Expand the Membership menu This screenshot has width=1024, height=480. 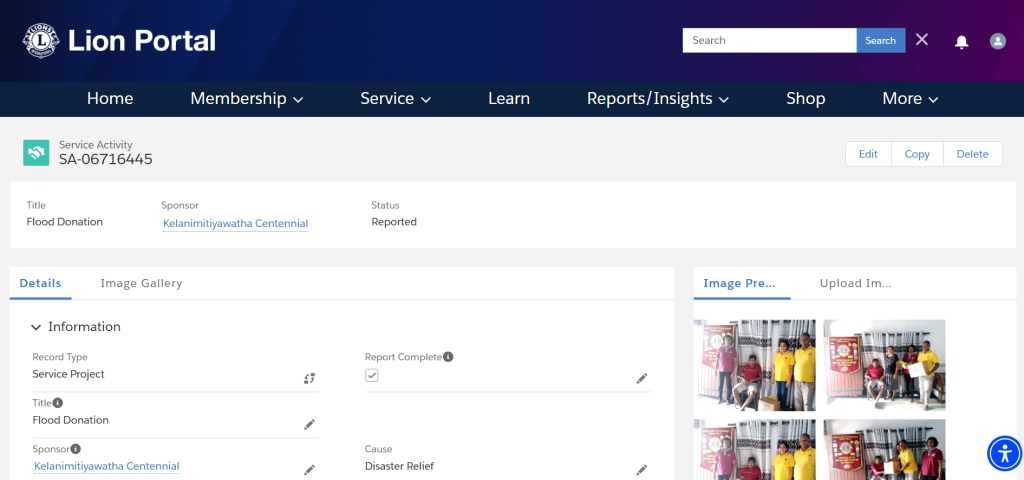coord(247,99)
